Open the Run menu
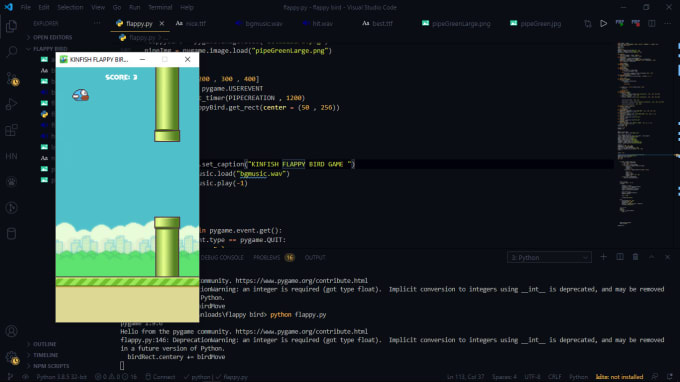 point(134,7)
